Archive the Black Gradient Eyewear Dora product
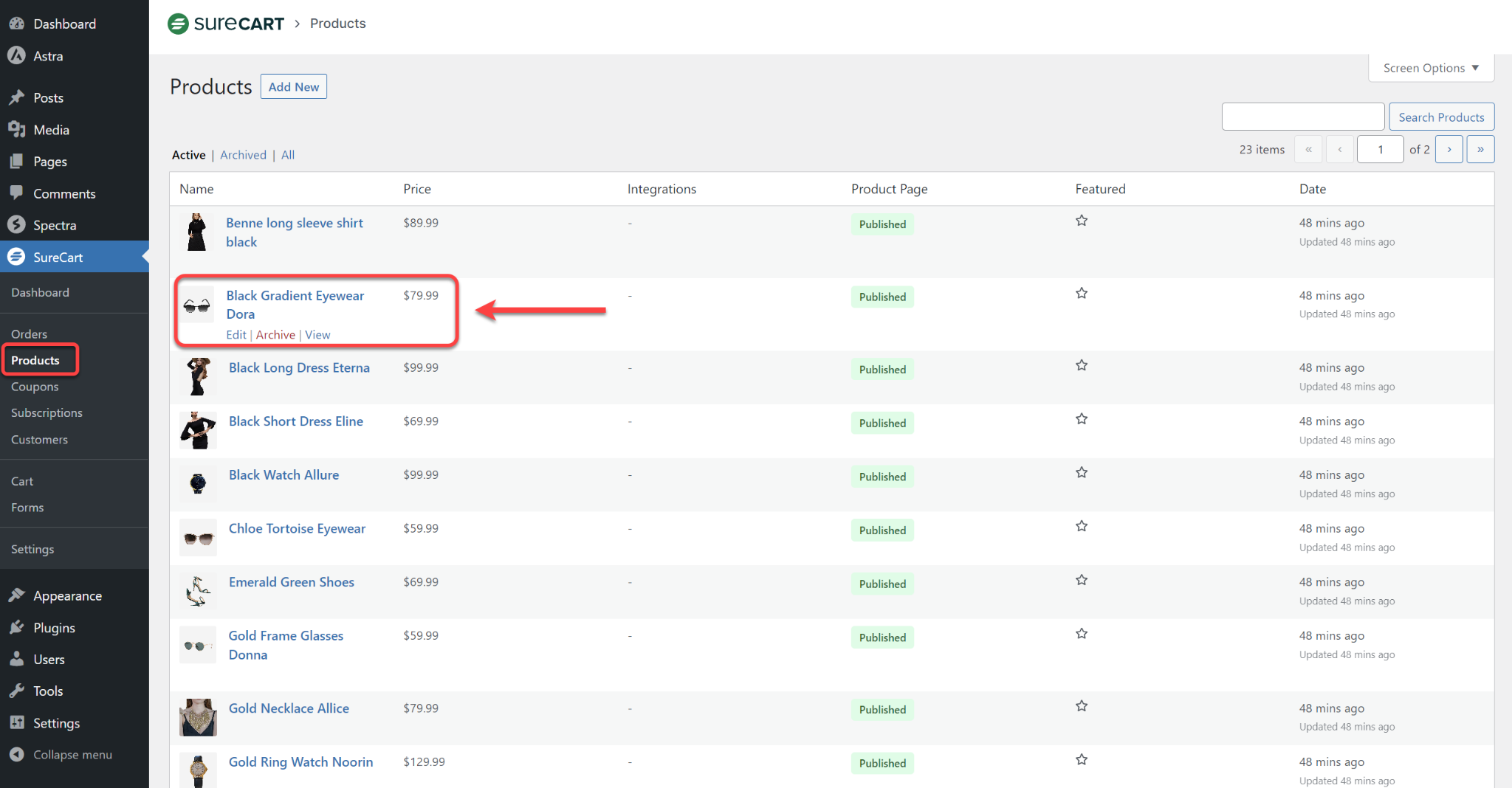Screen dimensions: 1512x788 click(275, 335)
